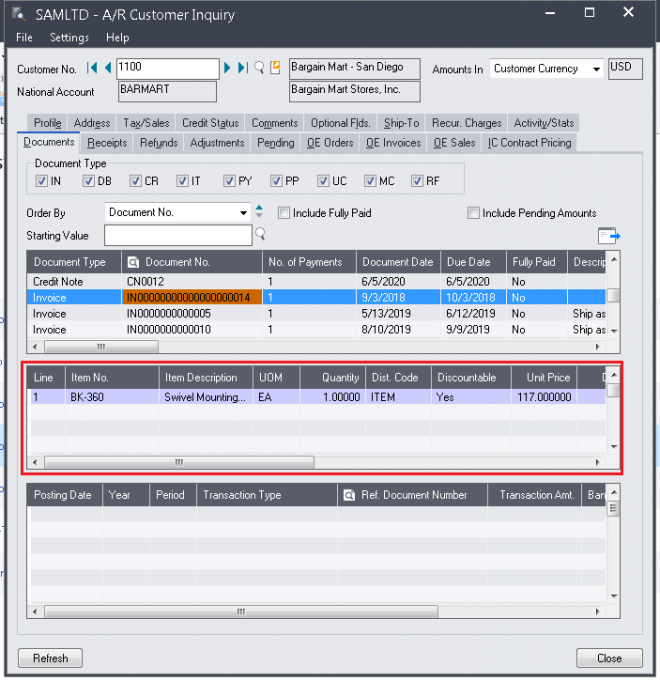Click new customer document icon
Image resolution: width=660 pixels, height=681 pixels.
(x=274, y=68)
